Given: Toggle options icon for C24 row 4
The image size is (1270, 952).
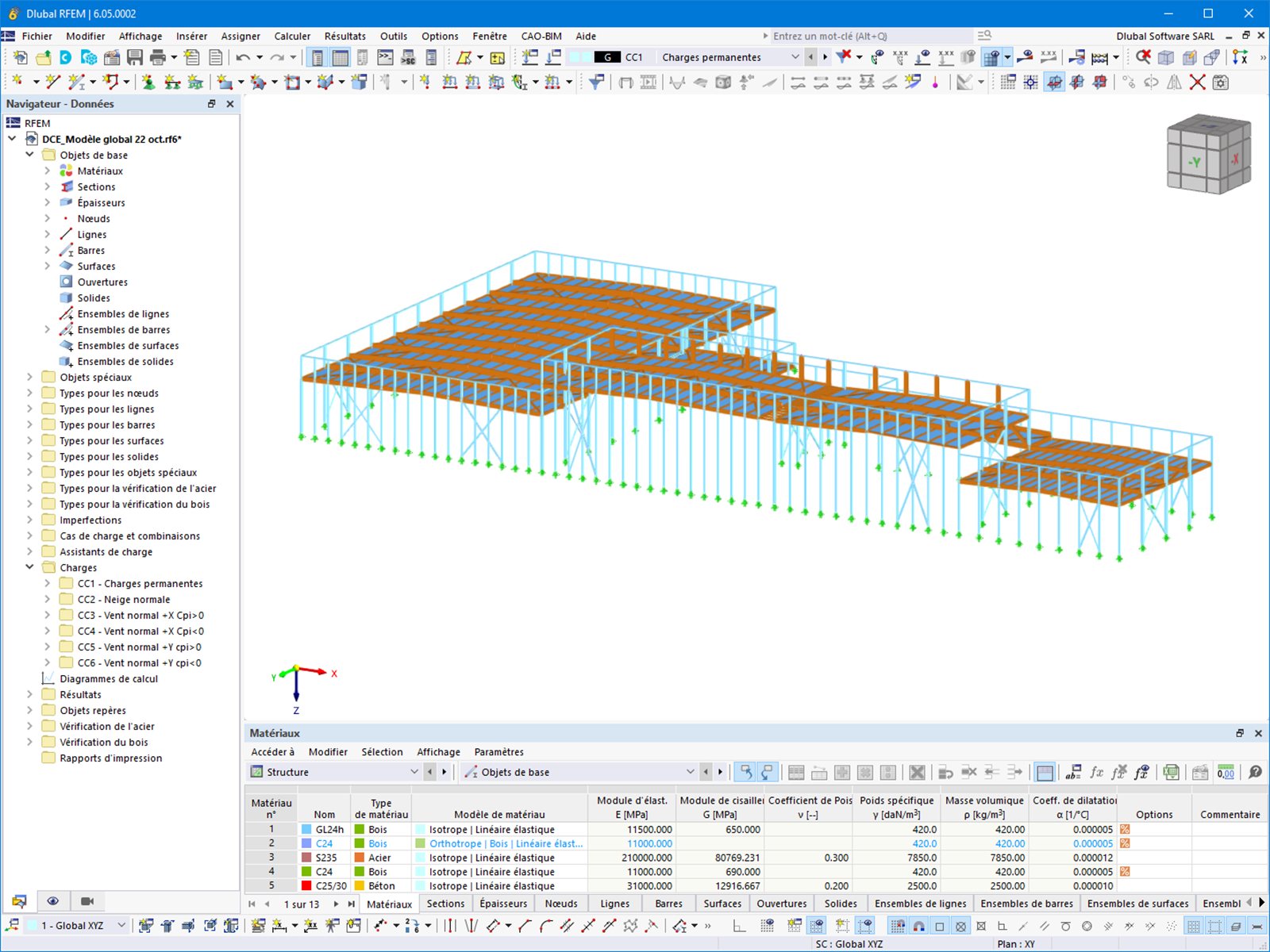Looking at the screenshot, I should [x=1125, y=872].
